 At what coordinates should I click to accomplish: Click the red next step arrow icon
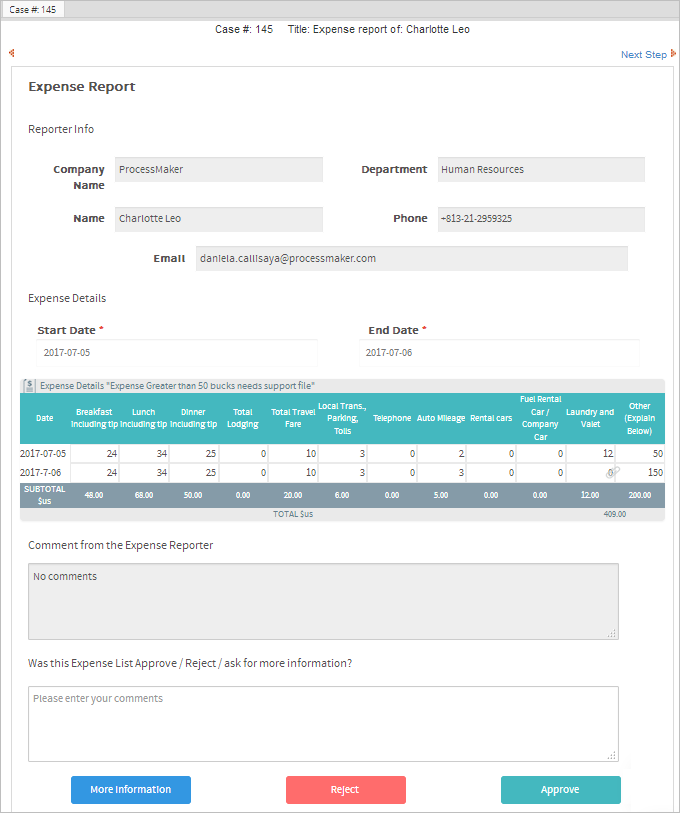click(x=673, y=54)
